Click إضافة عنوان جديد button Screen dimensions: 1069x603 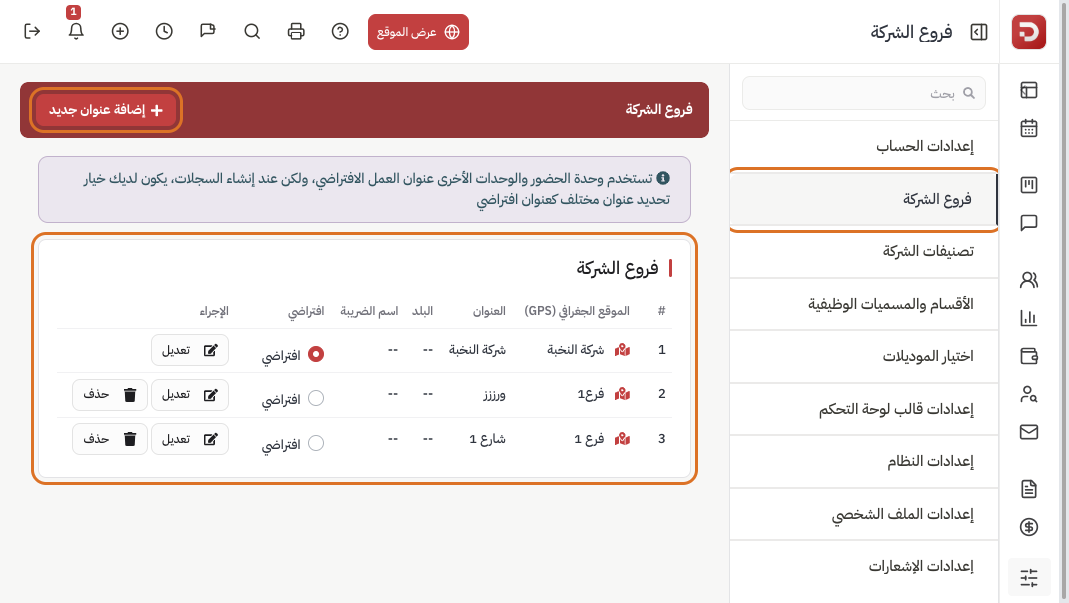(x=106, y=110)
